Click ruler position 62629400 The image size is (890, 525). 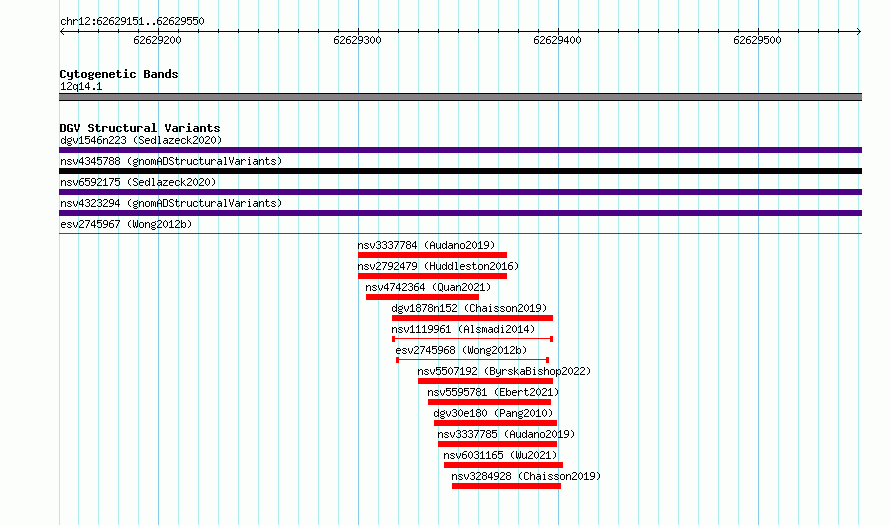pos(557,40)
